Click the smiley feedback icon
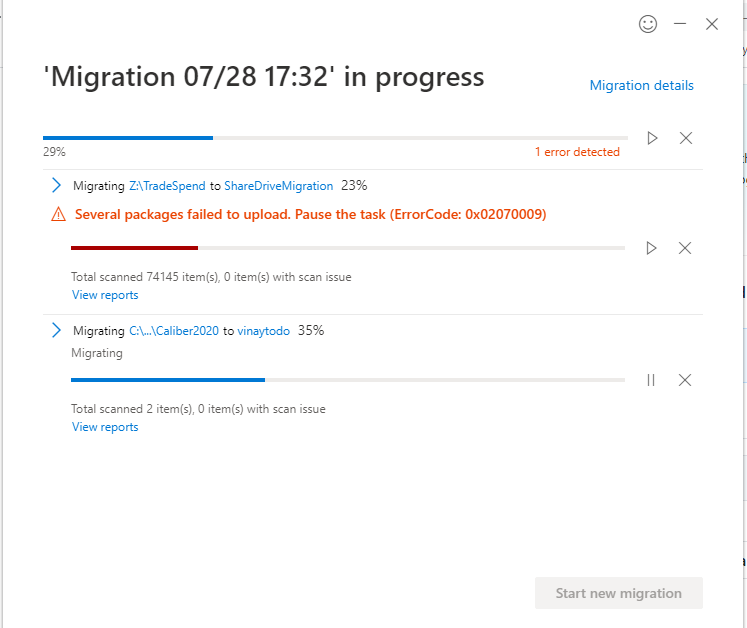The width and height of the screenshot is (747, 628). tap(648, 24)
